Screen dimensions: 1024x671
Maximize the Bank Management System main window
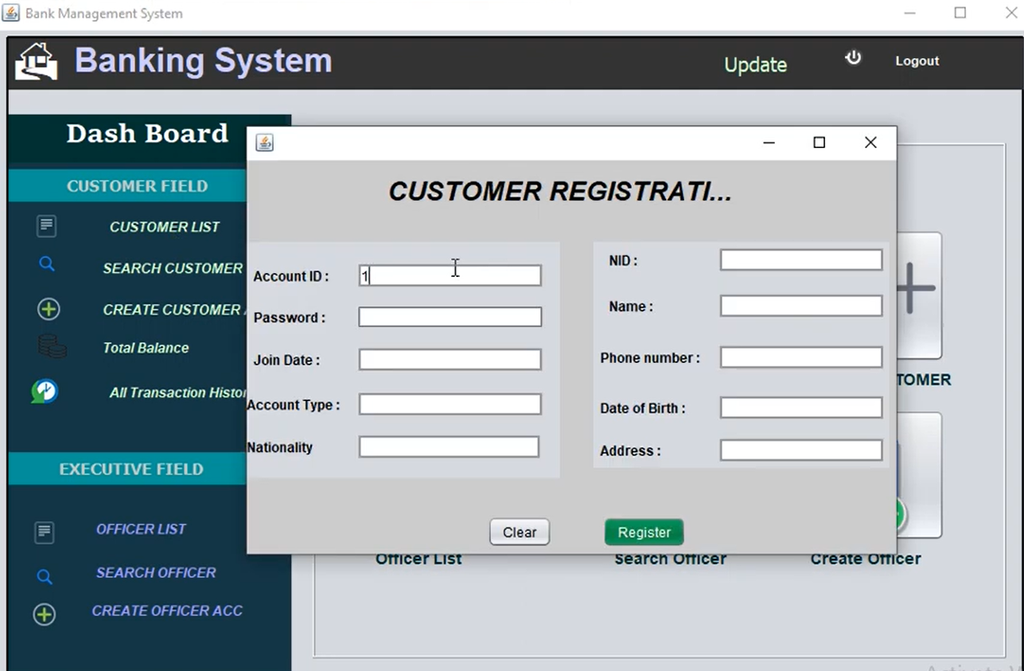coord(960,12)
